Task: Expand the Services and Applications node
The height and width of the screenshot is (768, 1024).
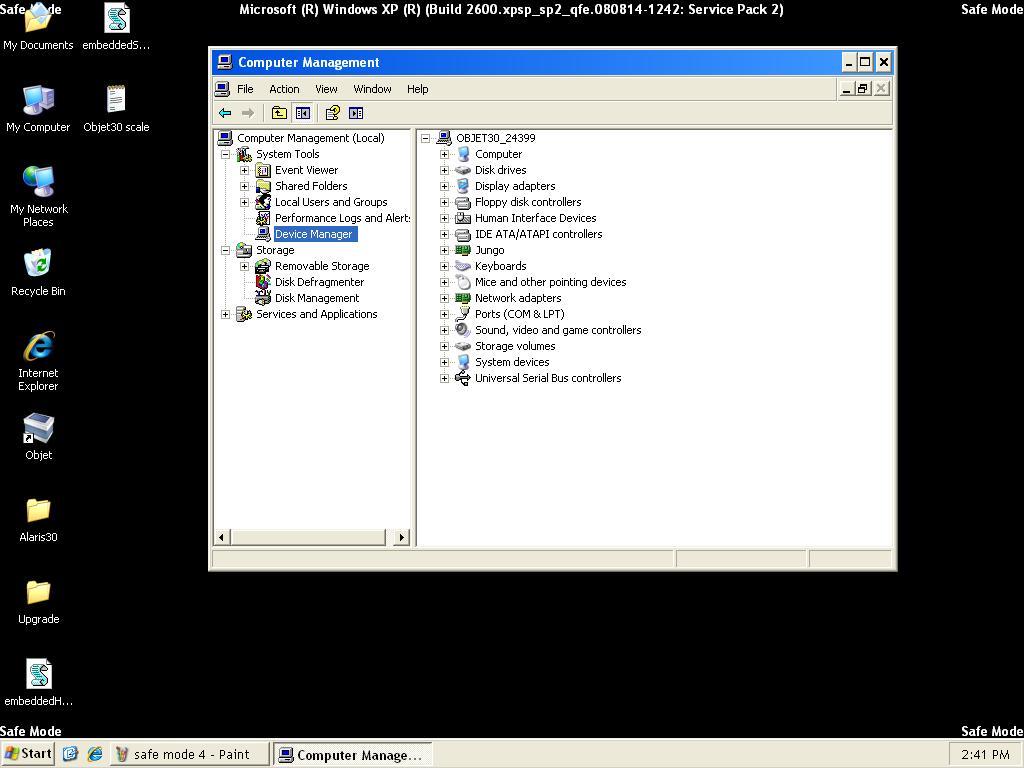Action: pyautogui.click(x=225, y=314)
